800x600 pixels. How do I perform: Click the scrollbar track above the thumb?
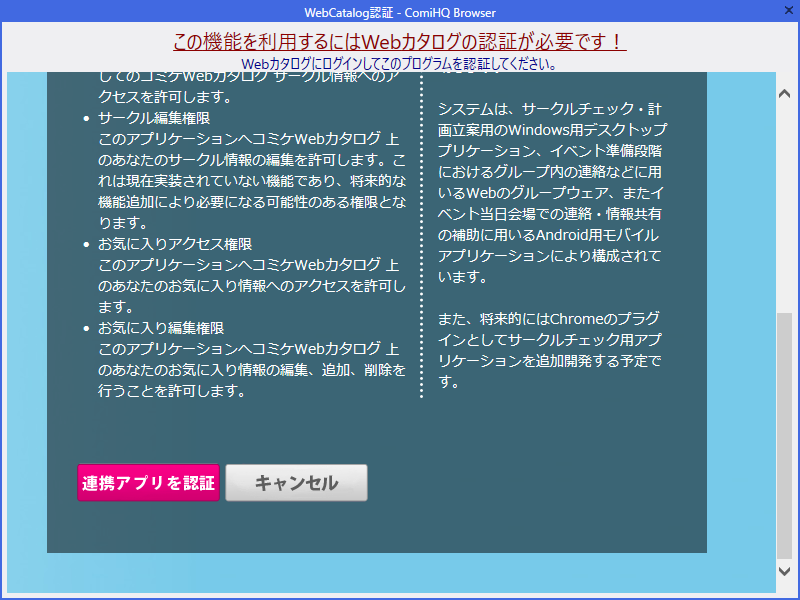[x=785, y=207]
